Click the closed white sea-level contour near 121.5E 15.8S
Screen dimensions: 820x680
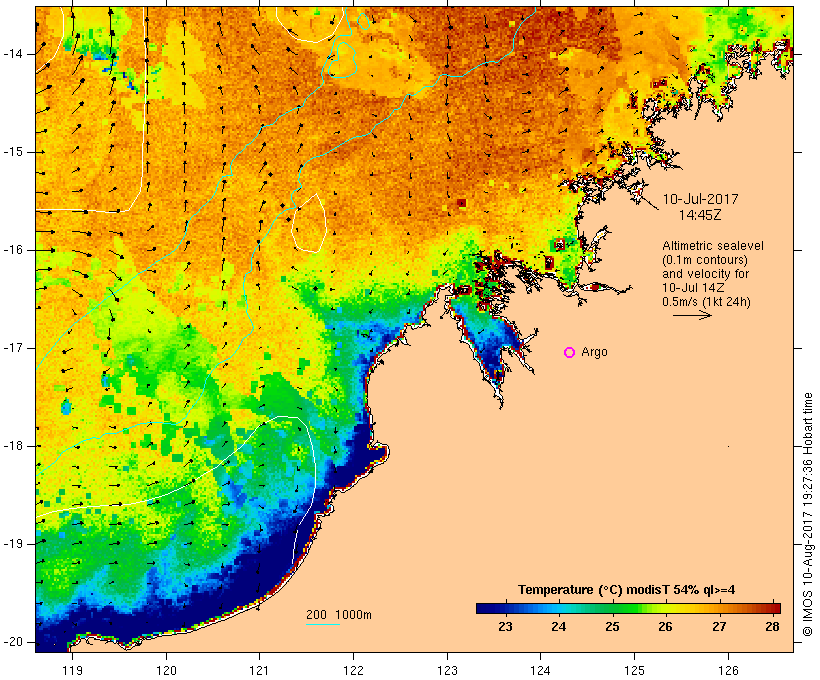pyautogui.click(x=309, y=223)
